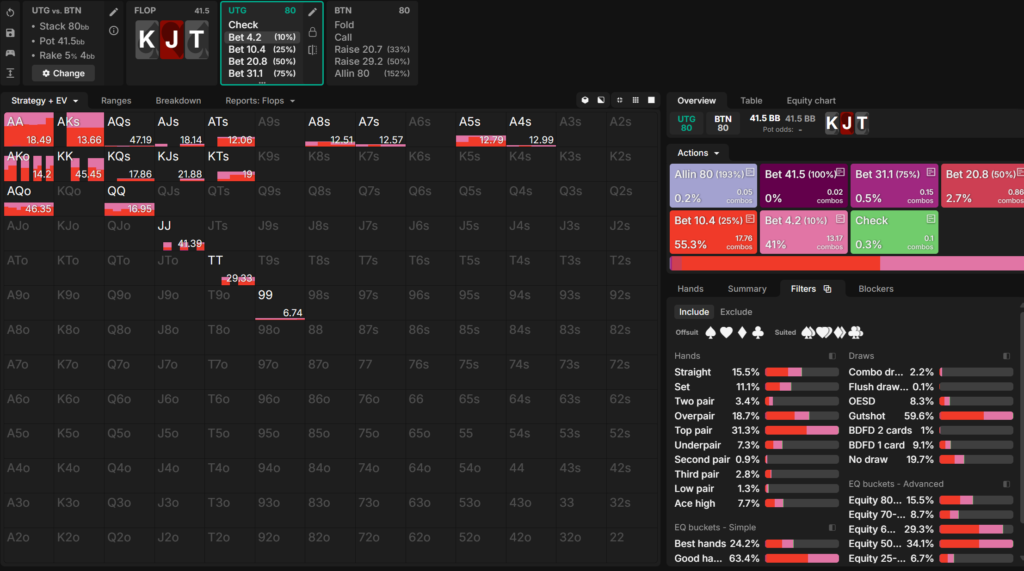
Task: Click the game controller practice icon
Action: pyautogui.click(x=10, y=52)
